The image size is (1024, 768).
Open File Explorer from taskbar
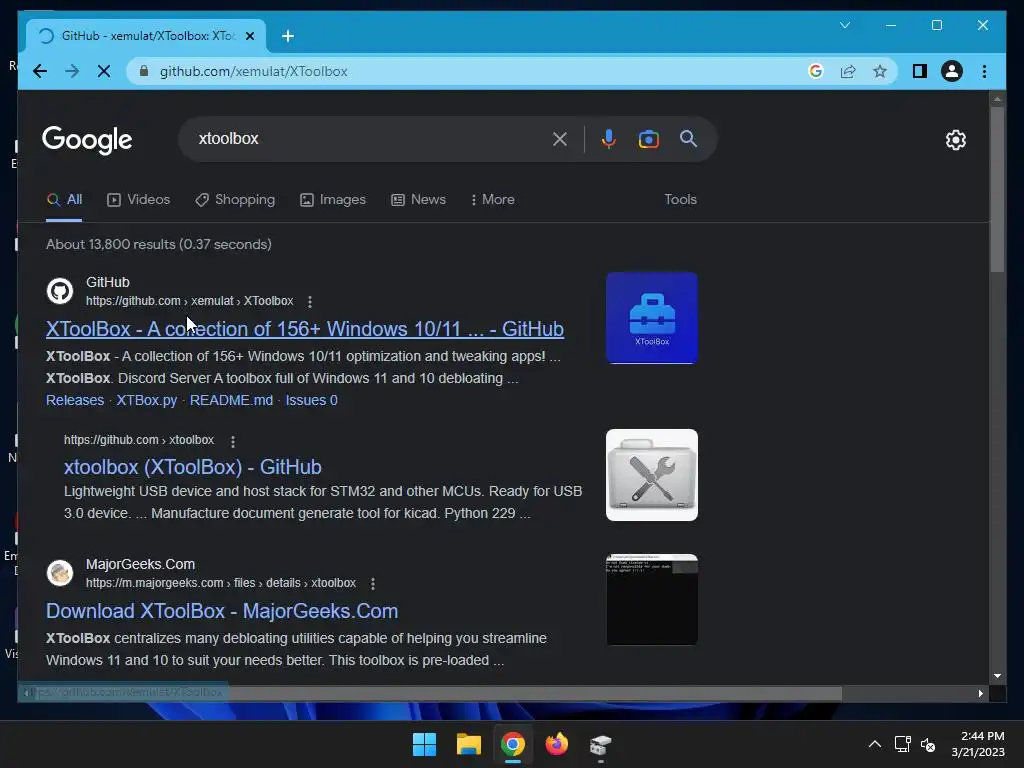[468, 744]
